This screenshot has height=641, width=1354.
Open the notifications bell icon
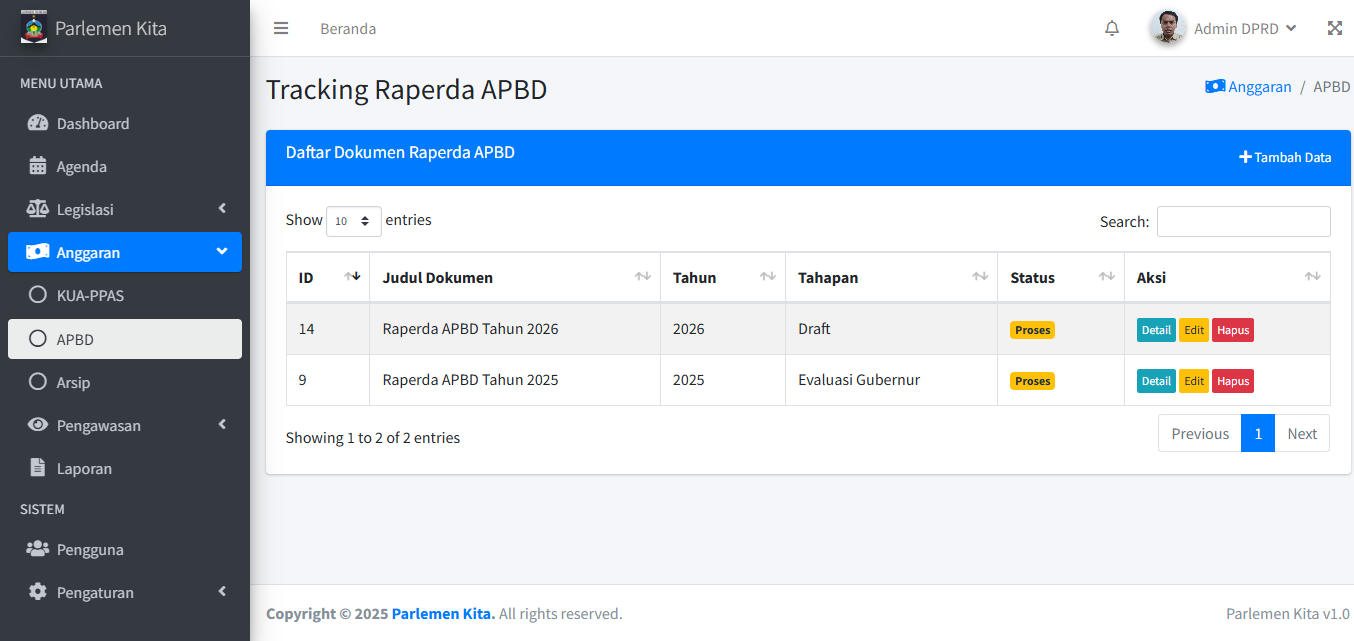pos(1112,28)
